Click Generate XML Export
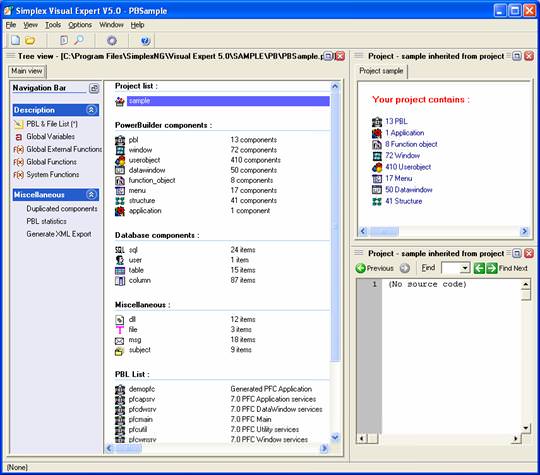The height and width of the screenshot is (475, 540). [59, 234]
